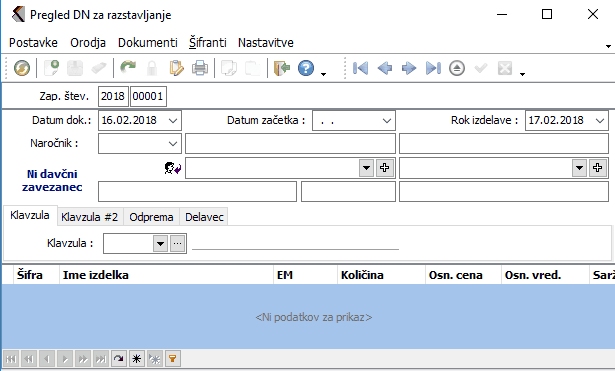Create a new document with green-plus icon

(x=51, y=68)
